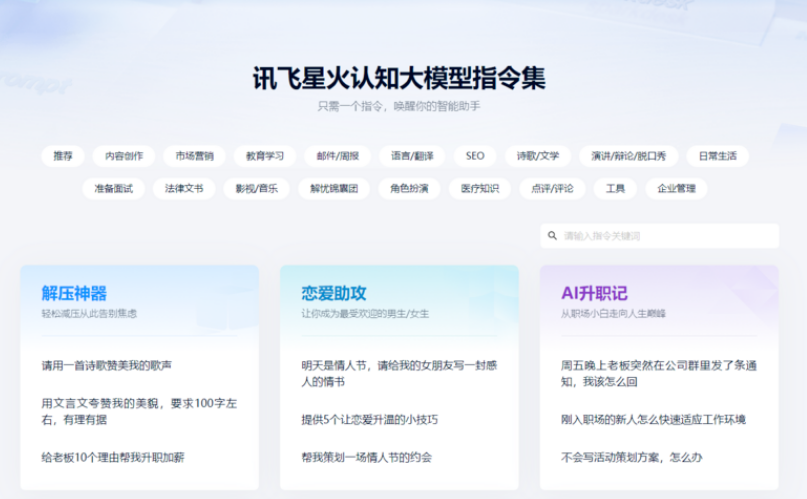Open the 恋爱助攻 card heading
Image resolution: width=807 pixels, height=499 pixels.
pos(334,293)
